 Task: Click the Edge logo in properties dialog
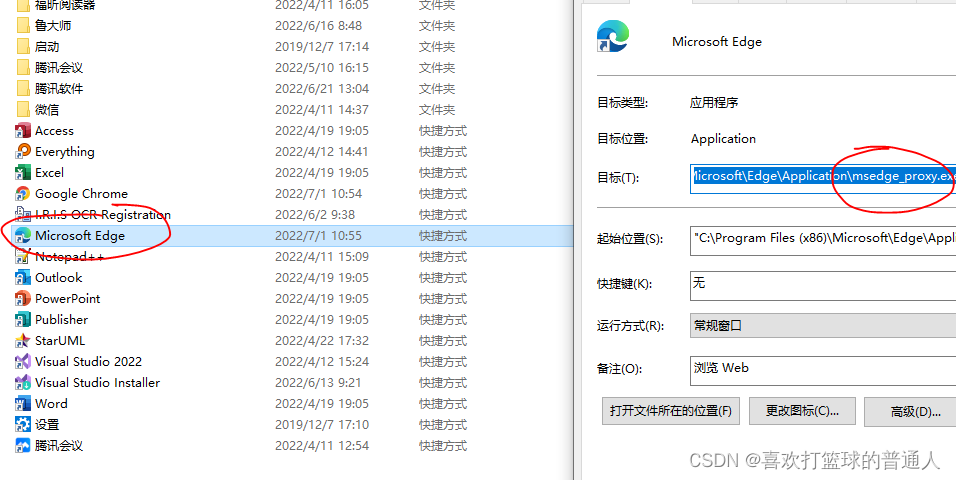613,36
